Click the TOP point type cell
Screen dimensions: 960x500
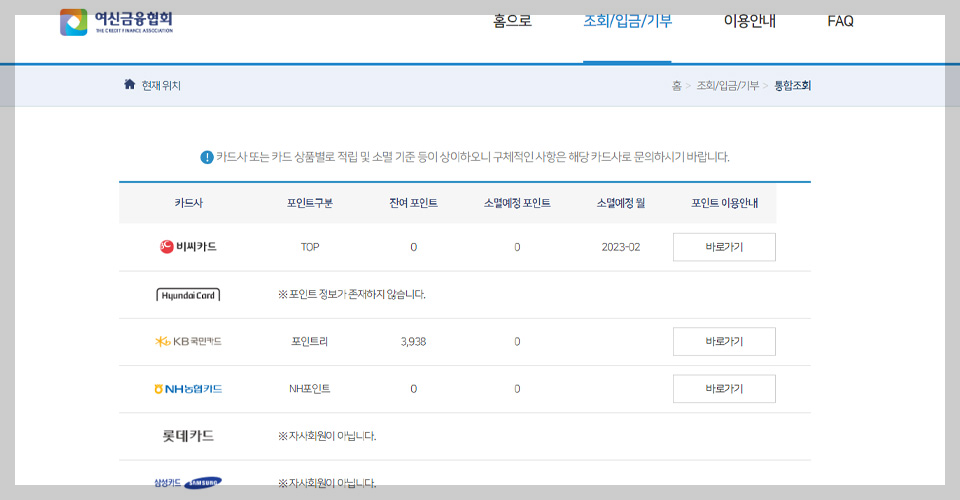(x=310, y=247)
